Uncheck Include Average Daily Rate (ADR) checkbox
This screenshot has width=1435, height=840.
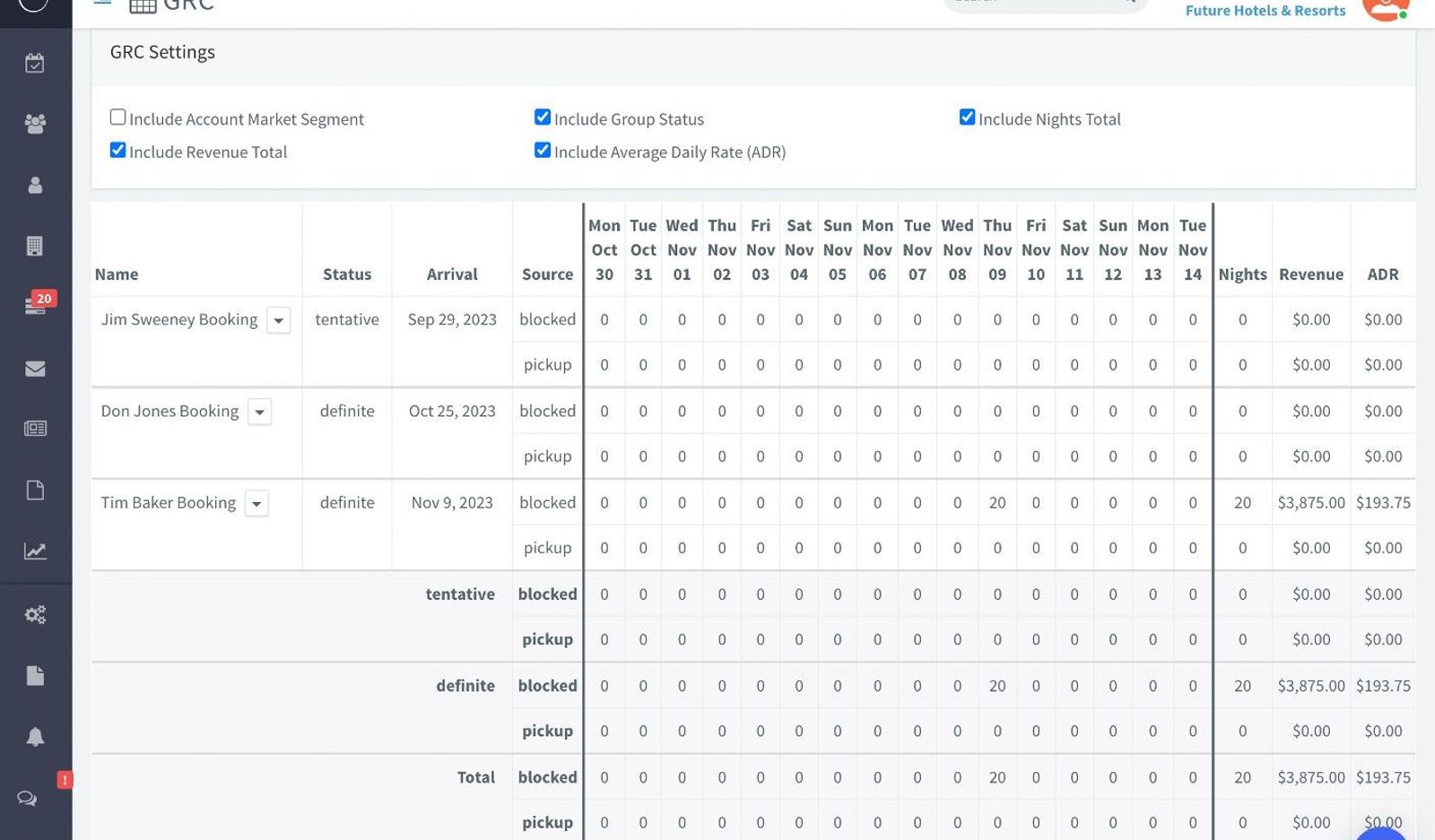coord(543,150)
